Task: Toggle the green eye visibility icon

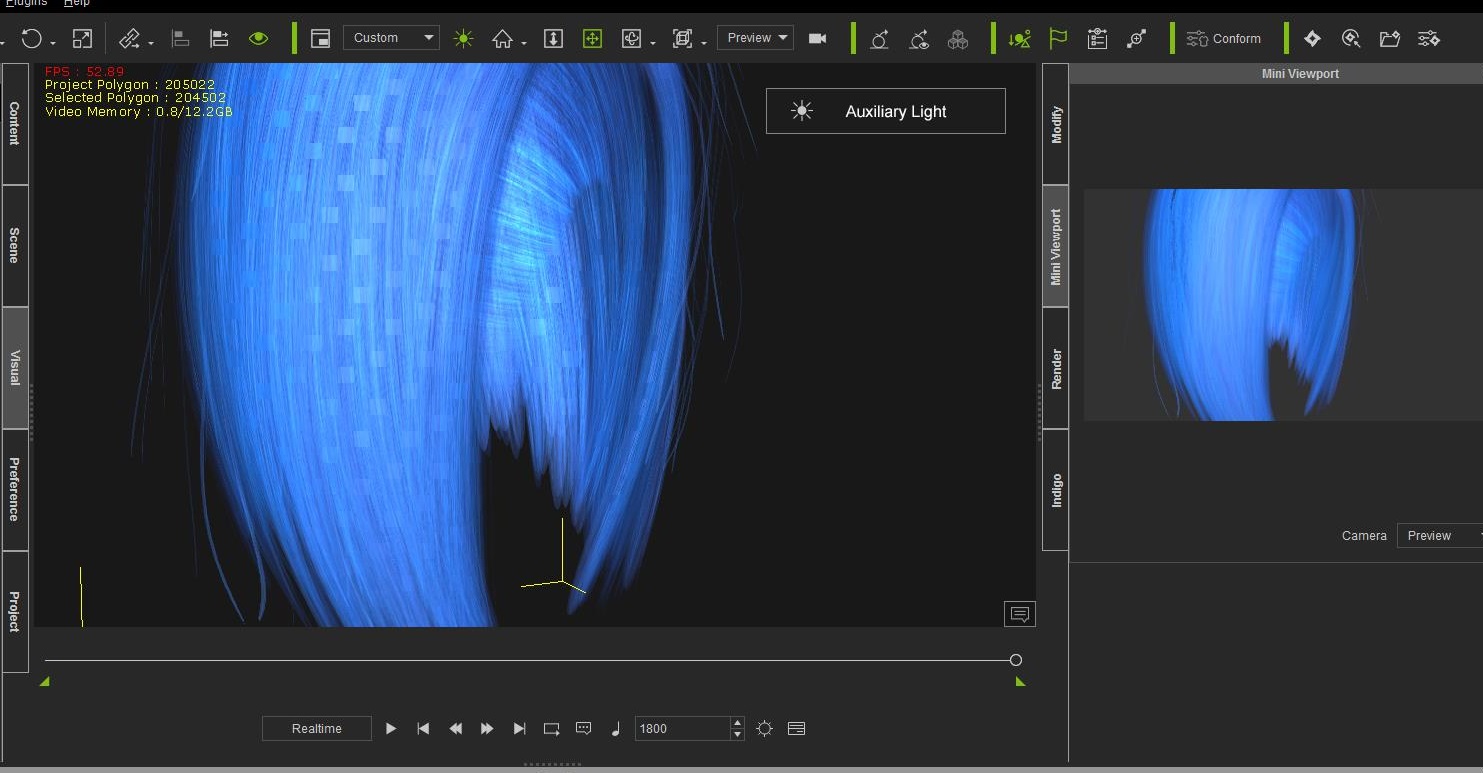Action: click(259, 38)
